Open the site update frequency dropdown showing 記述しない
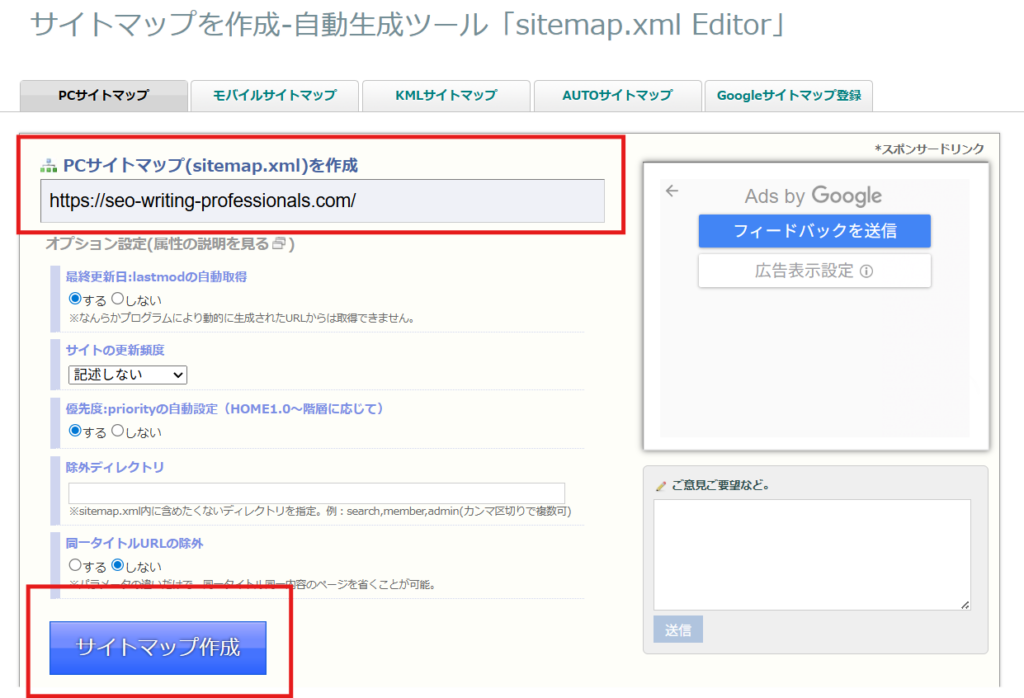 coord(126,375)
